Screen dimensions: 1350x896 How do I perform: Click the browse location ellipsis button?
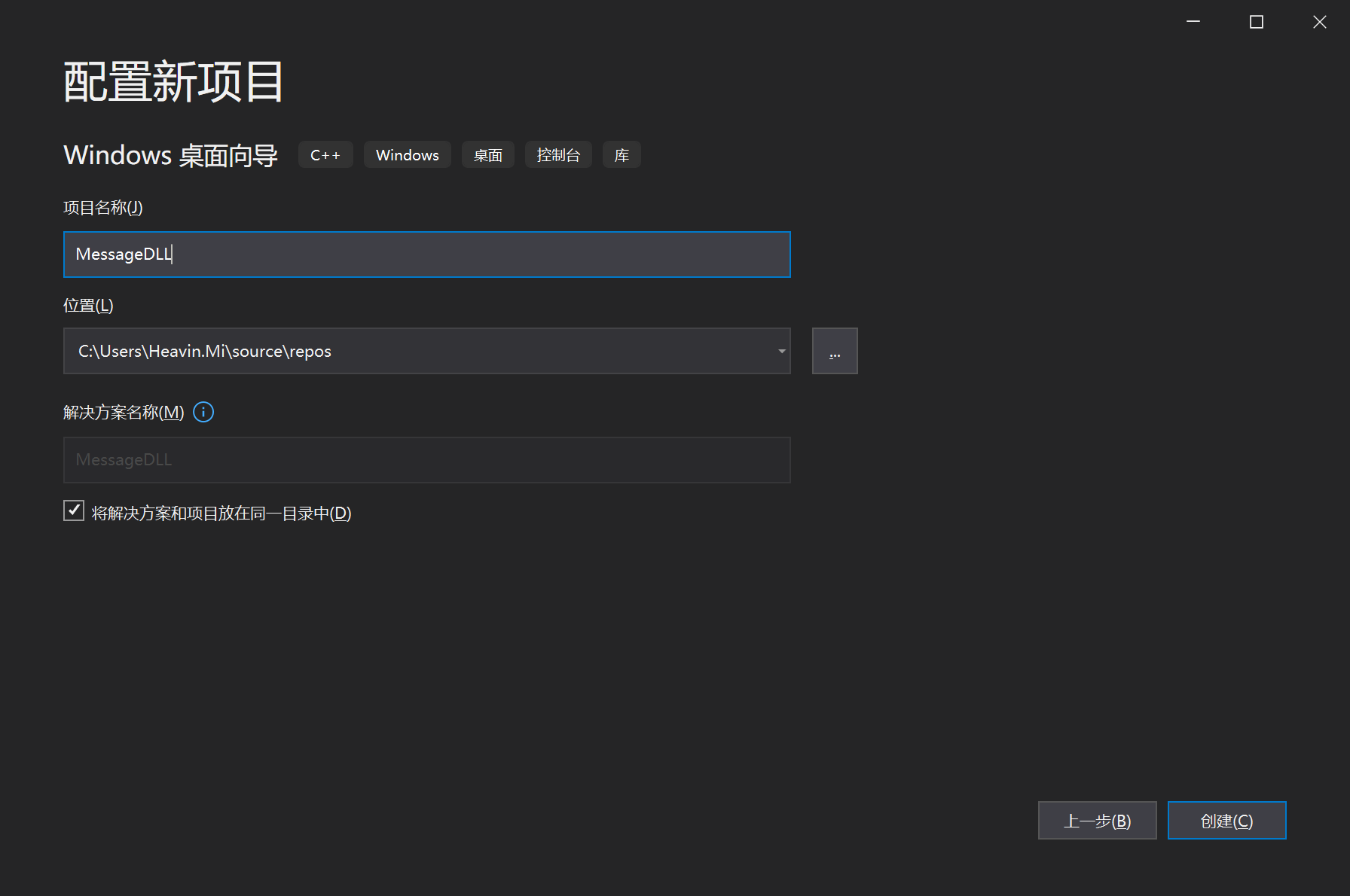[835, 351]
